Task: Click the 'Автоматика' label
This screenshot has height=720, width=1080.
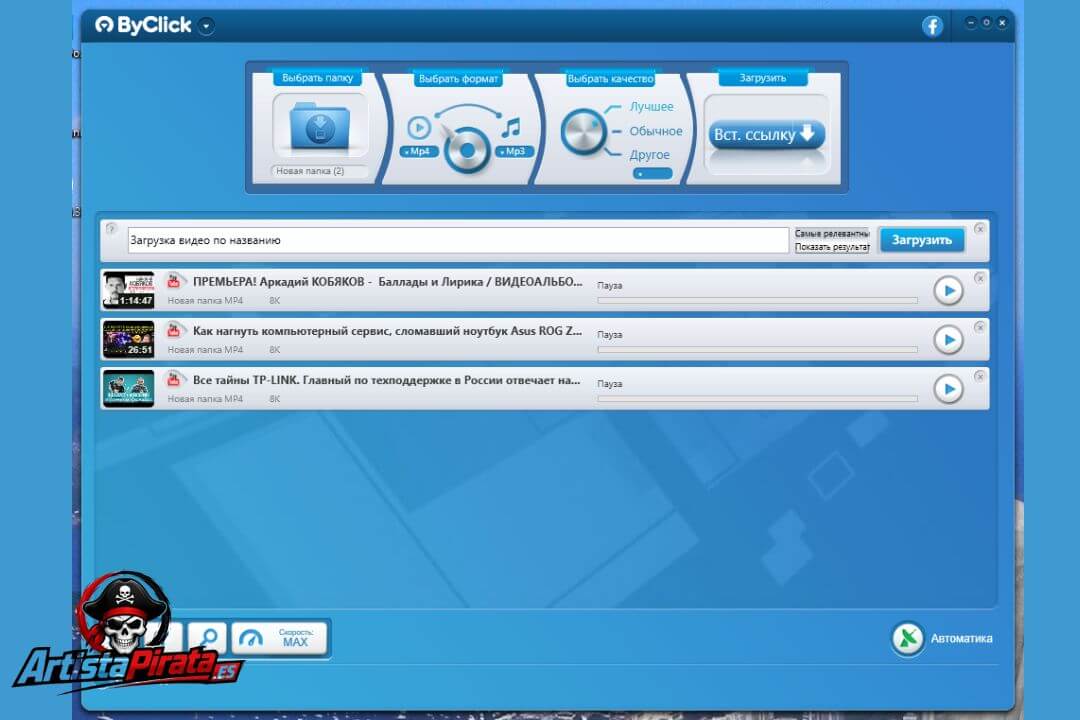Action: (962, 639)
